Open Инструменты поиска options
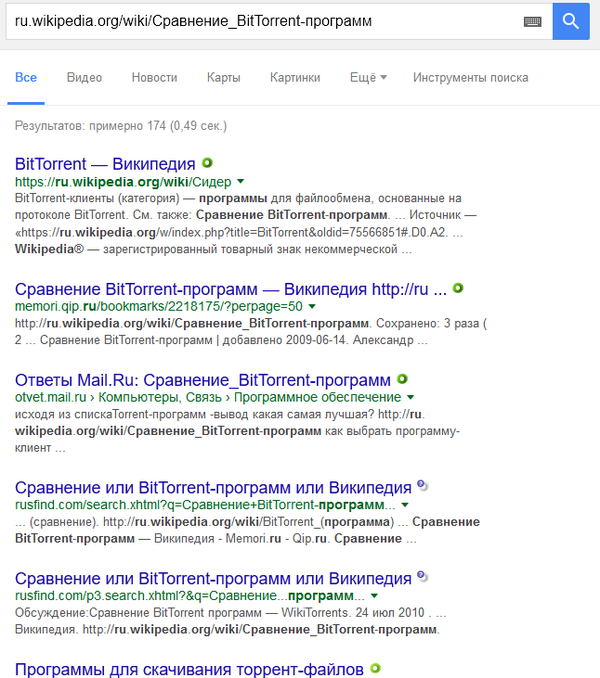This screenshot has height=678, width=600. pyautogui.click(x=470, y=77)
